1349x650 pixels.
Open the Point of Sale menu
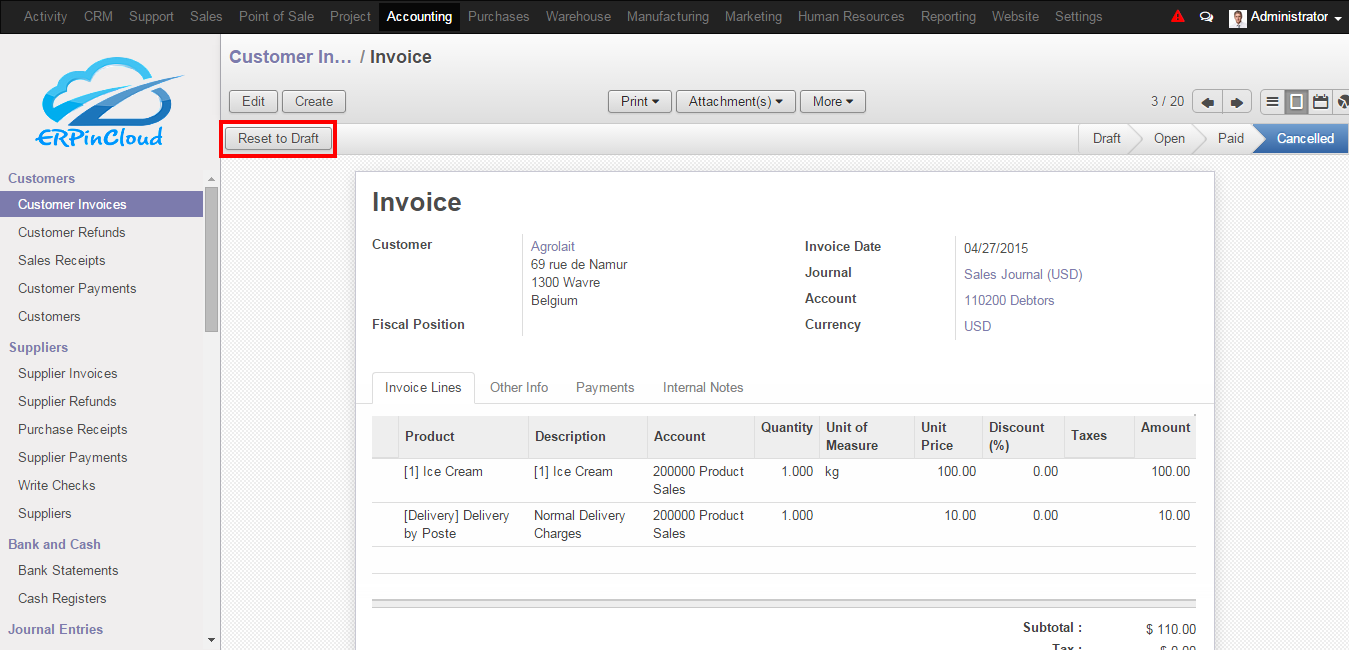click(276, 17)
